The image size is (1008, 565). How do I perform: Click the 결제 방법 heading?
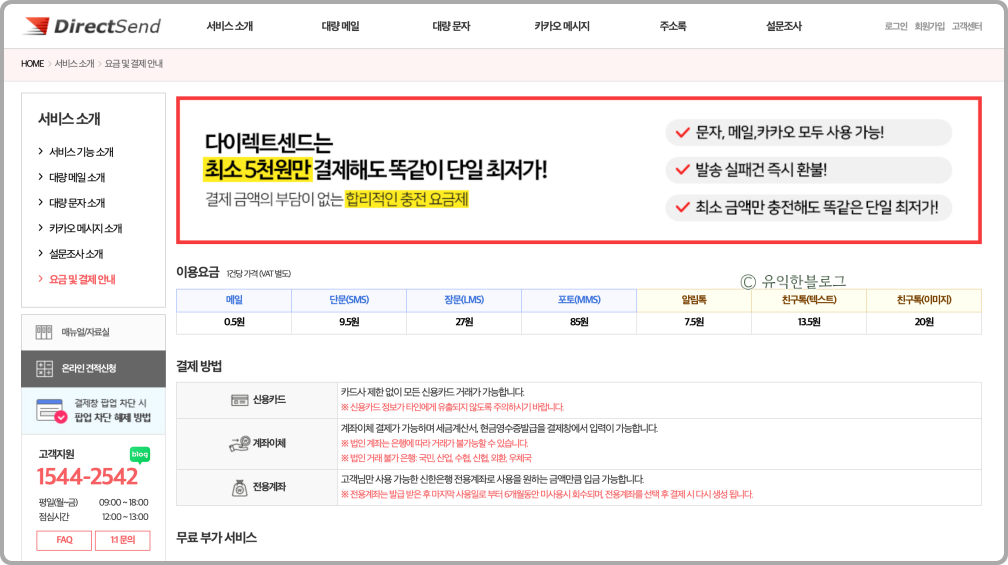coord(199,366)
